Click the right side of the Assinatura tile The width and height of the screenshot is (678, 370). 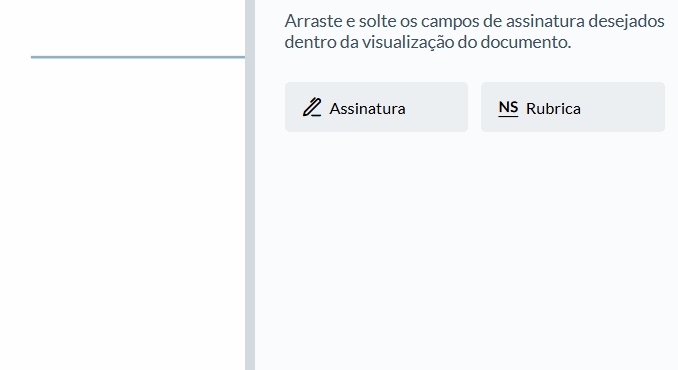[x=437, y=107]
